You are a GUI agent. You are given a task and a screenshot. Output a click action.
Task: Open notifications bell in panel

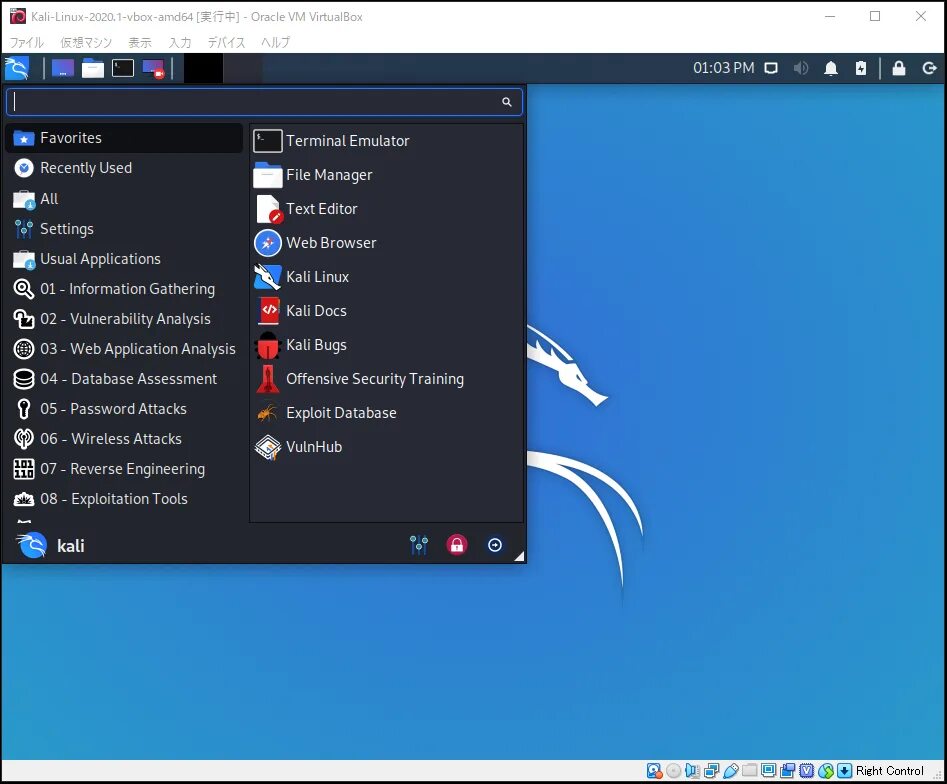(x=831, y=68)
